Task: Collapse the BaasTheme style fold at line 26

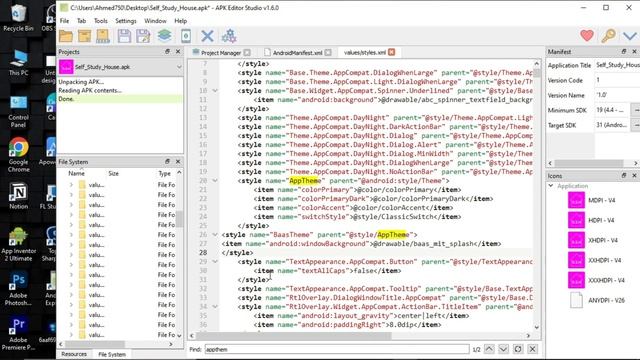Action: coord(215,234)
